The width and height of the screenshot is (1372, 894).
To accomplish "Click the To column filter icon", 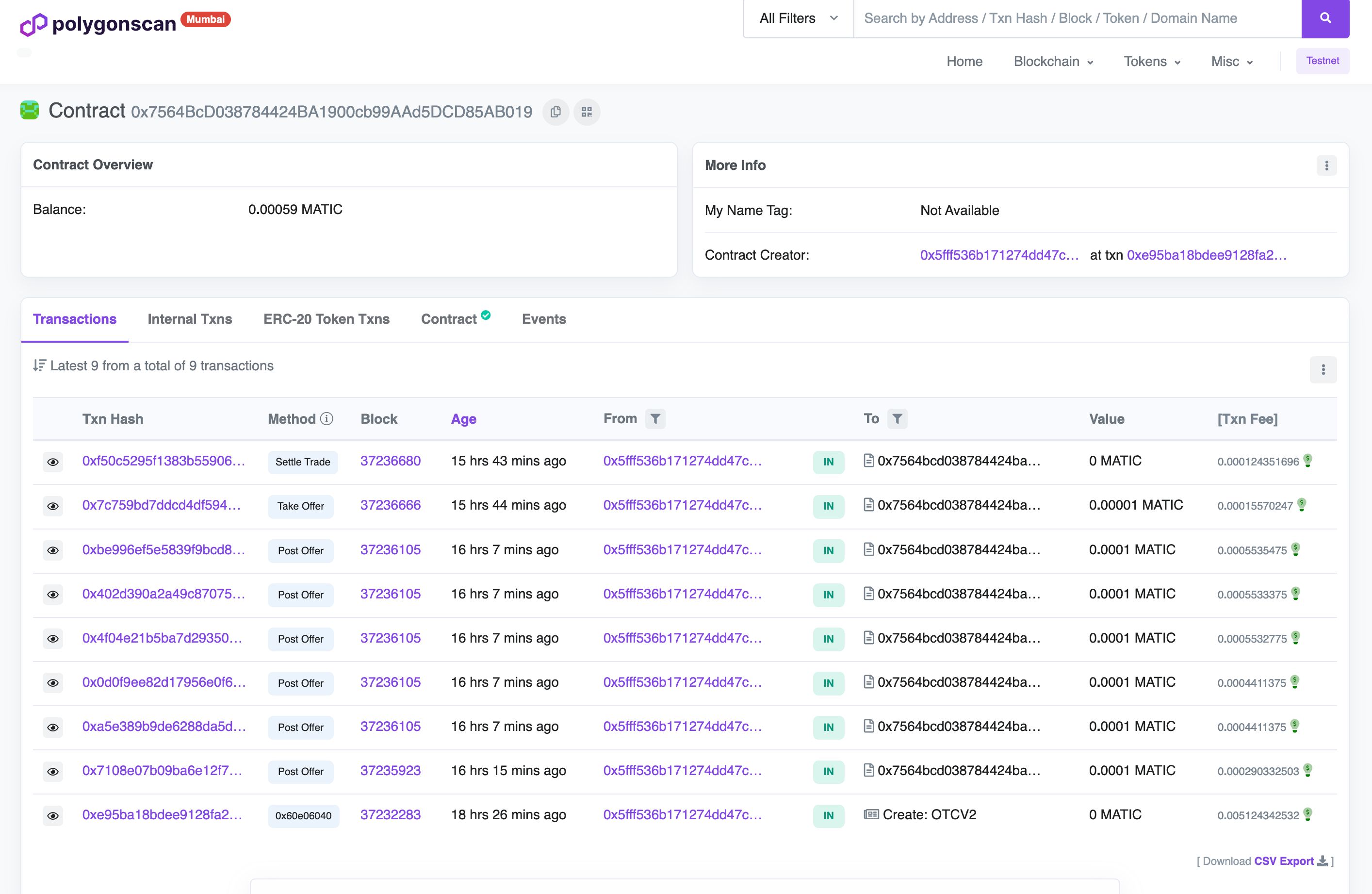I will click(897, 419).
